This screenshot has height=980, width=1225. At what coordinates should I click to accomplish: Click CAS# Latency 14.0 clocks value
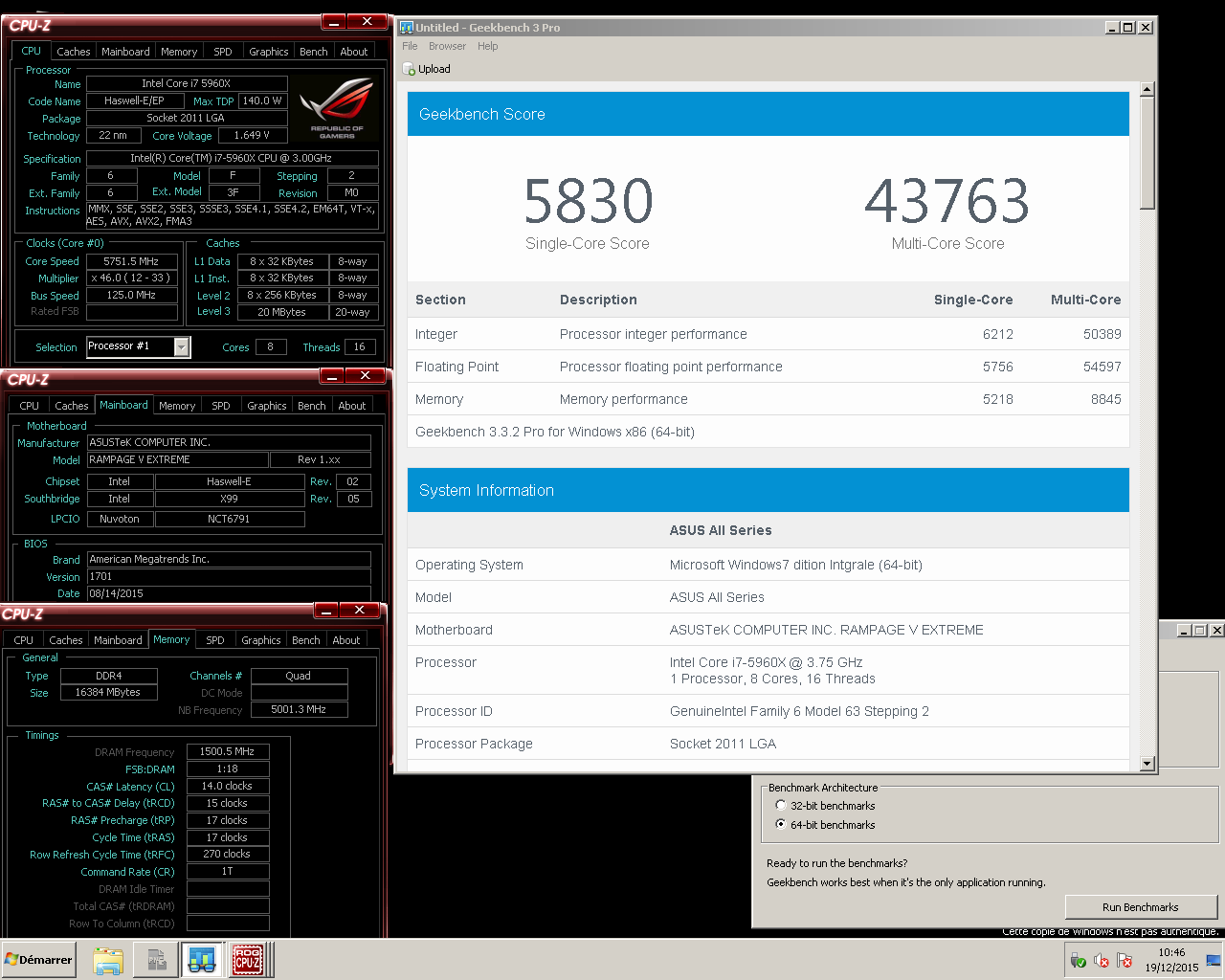click(228, 787)
